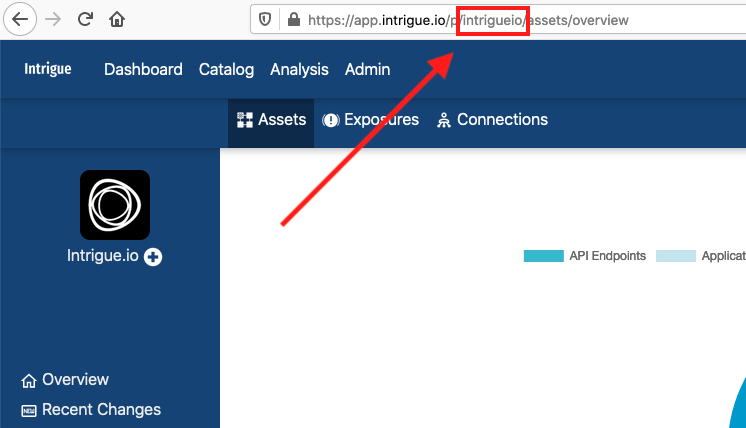Open Overview in the sidebar

[x=65, y=379]
